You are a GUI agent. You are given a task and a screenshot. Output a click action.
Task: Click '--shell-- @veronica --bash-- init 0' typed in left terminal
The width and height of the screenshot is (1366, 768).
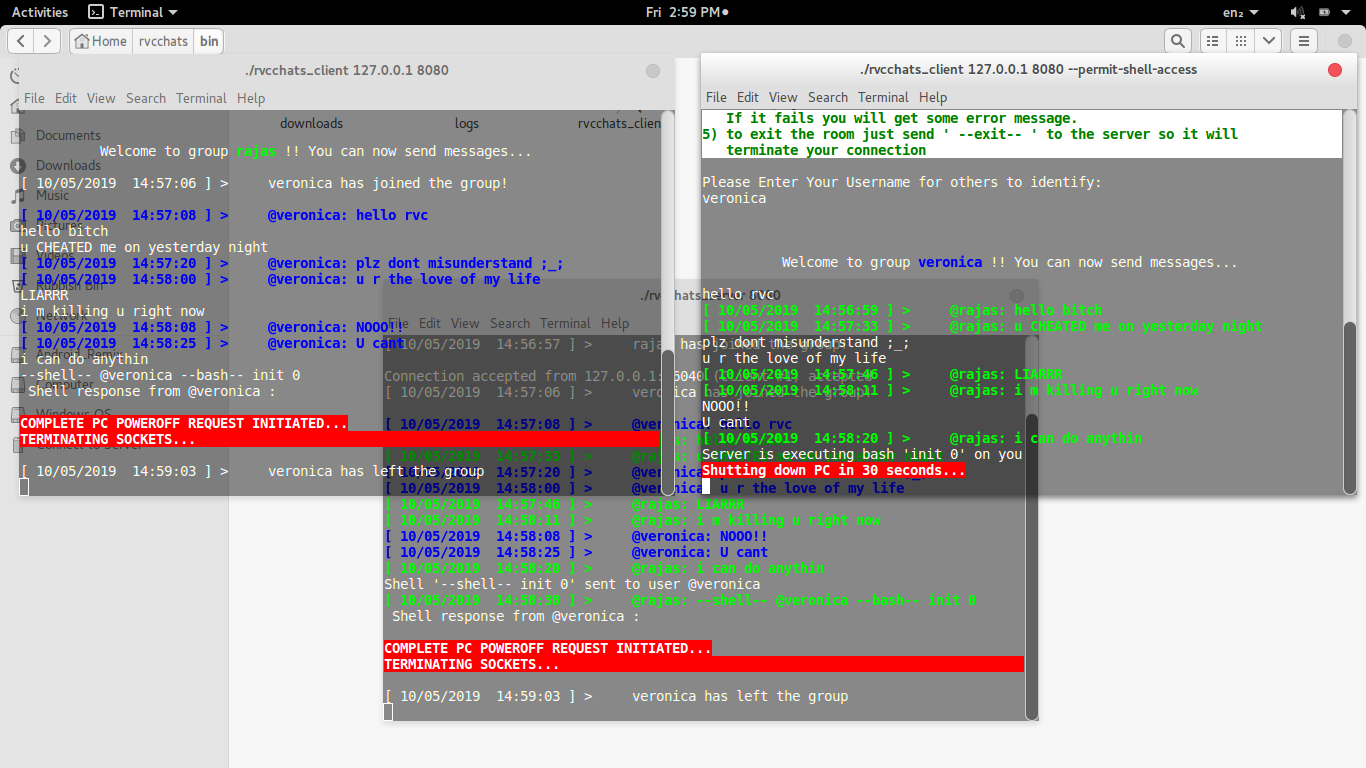(160, 375)
